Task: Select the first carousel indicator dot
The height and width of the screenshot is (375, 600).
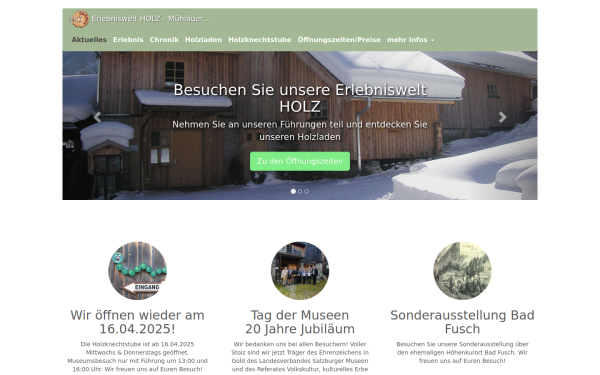Action: point(293,191)
